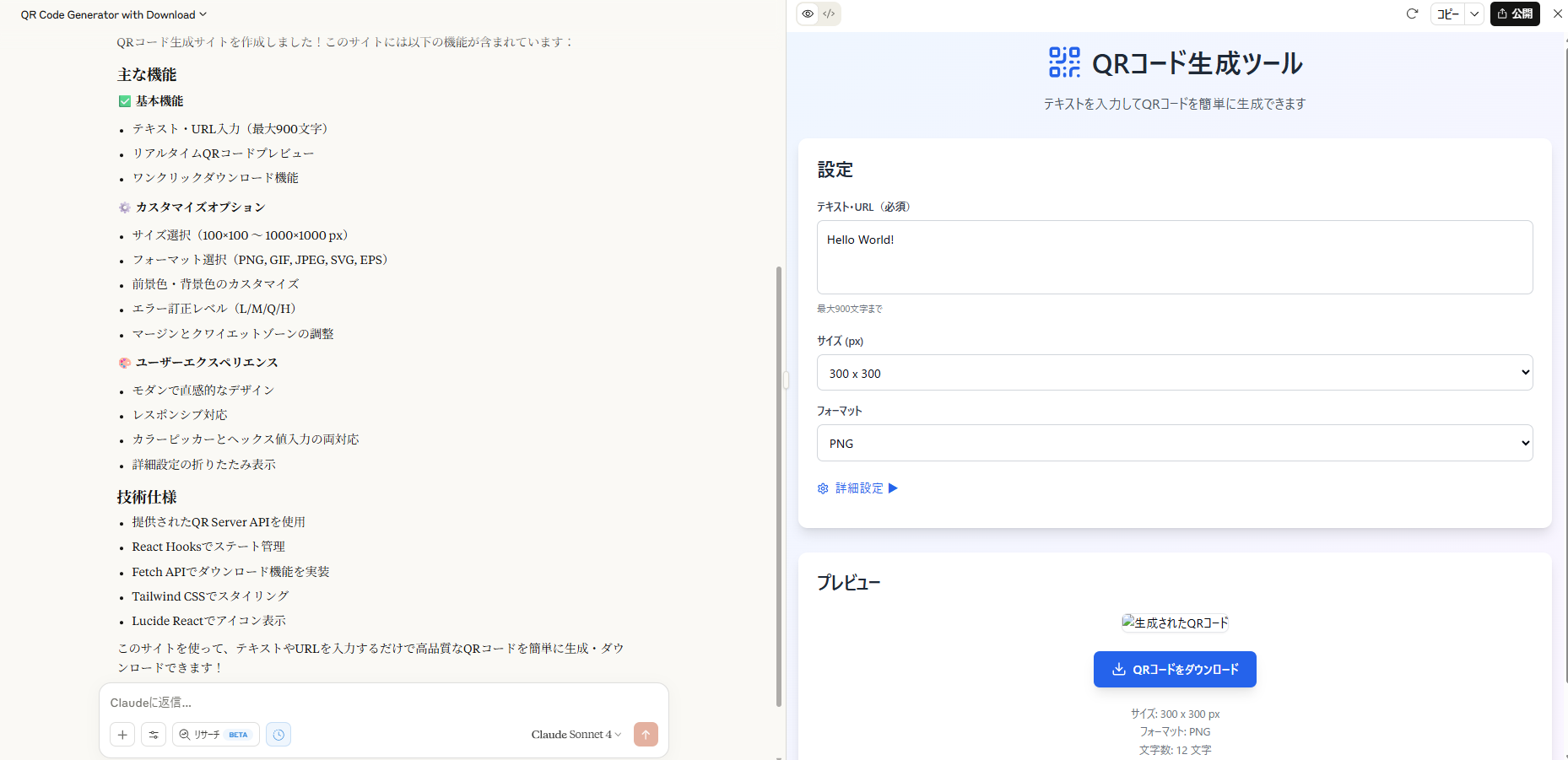
Task: Click the QRコード生成ツール title
Action: [x=1197, y=63]
